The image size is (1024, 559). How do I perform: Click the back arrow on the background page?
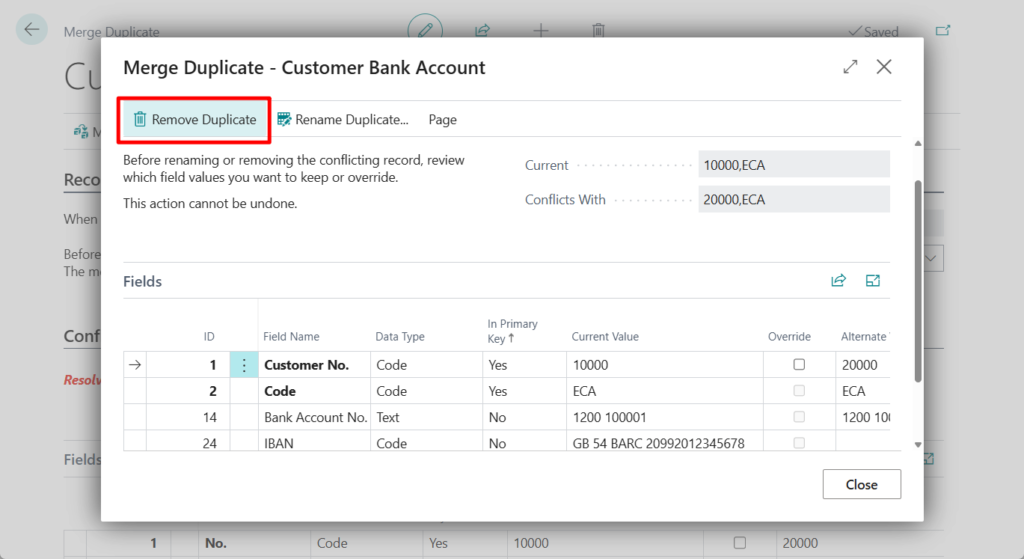pyautogui.click(x=32, y=30)
